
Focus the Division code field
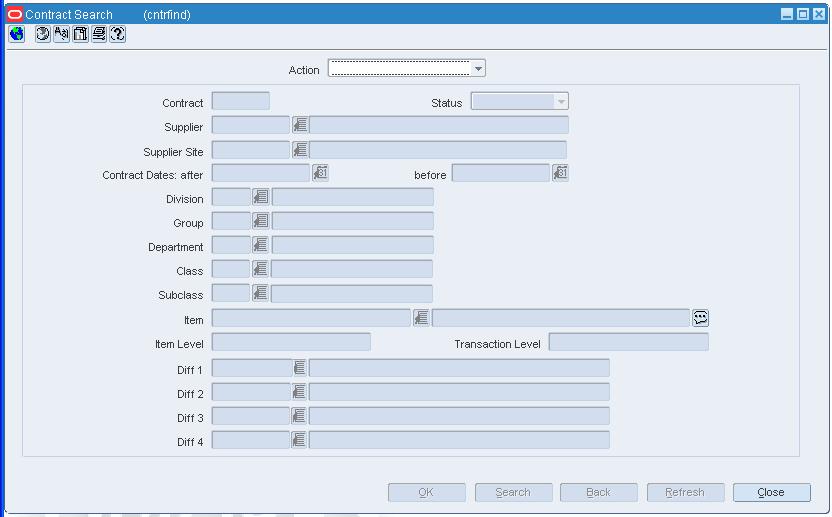point(231,197)
